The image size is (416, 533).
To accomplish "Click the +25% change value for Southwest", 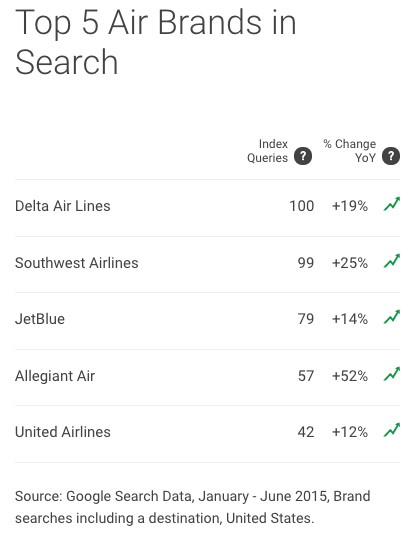I will coord(350,263).
